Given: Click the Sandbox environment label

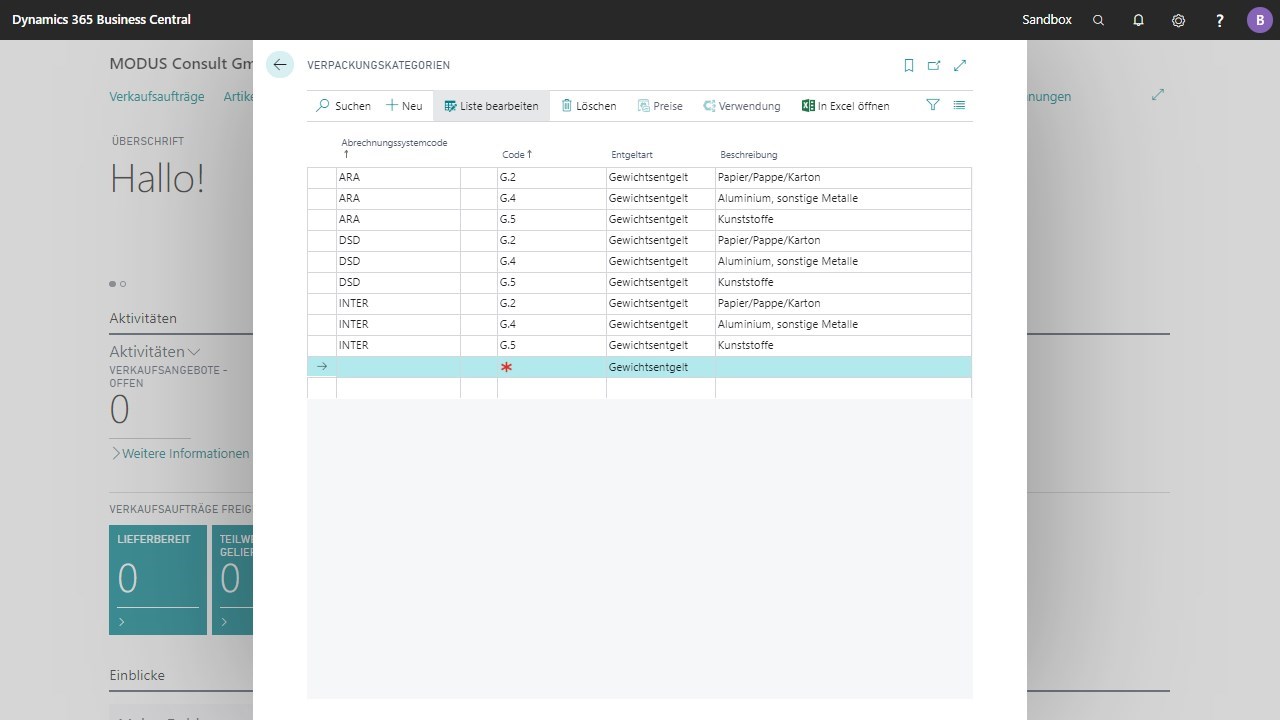Looking at the screenshot, I should 1047,20.
